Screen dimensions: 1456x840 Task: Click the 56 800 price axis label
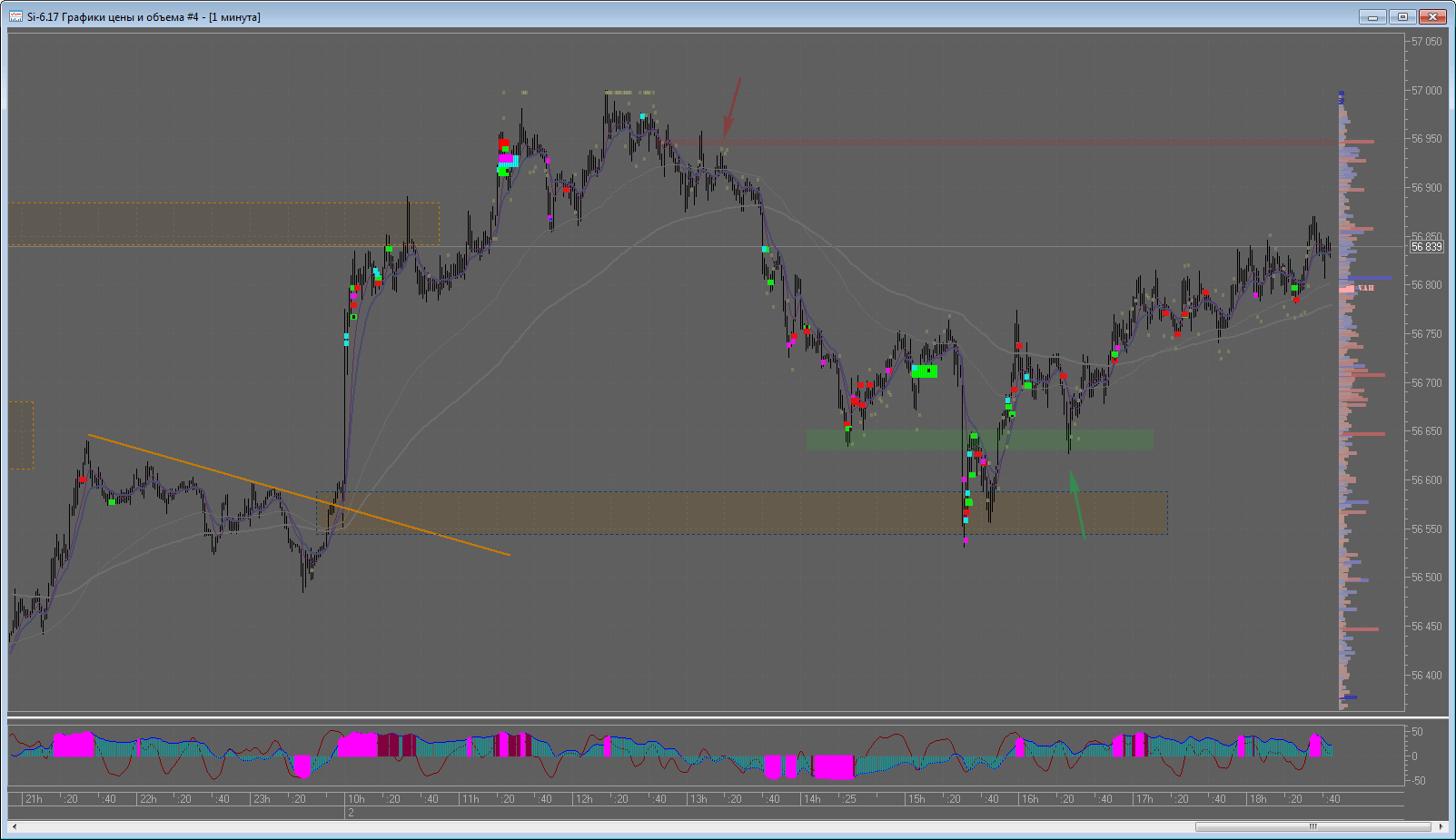[1426, 285]
